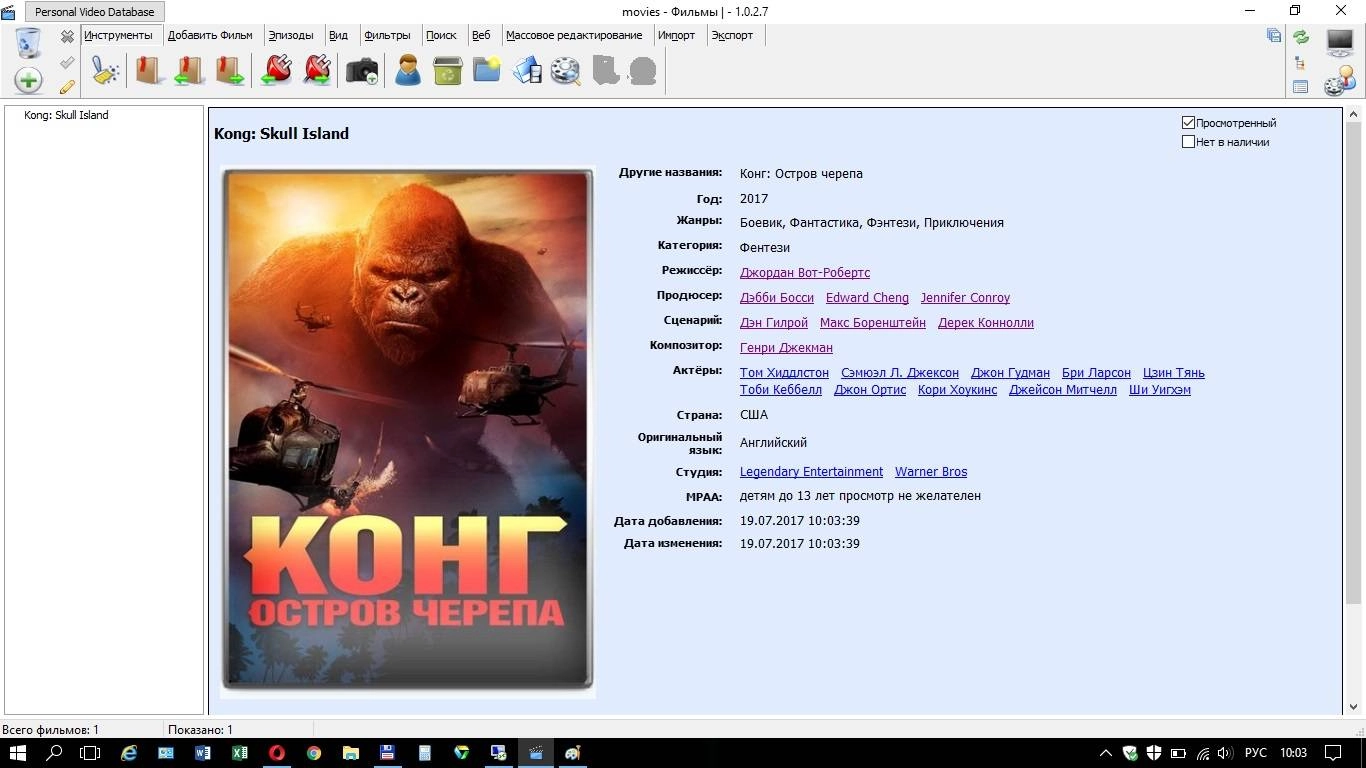Open writer link Дерек Коннолли
The image size is (1366, 768).
tap(986, 322)
